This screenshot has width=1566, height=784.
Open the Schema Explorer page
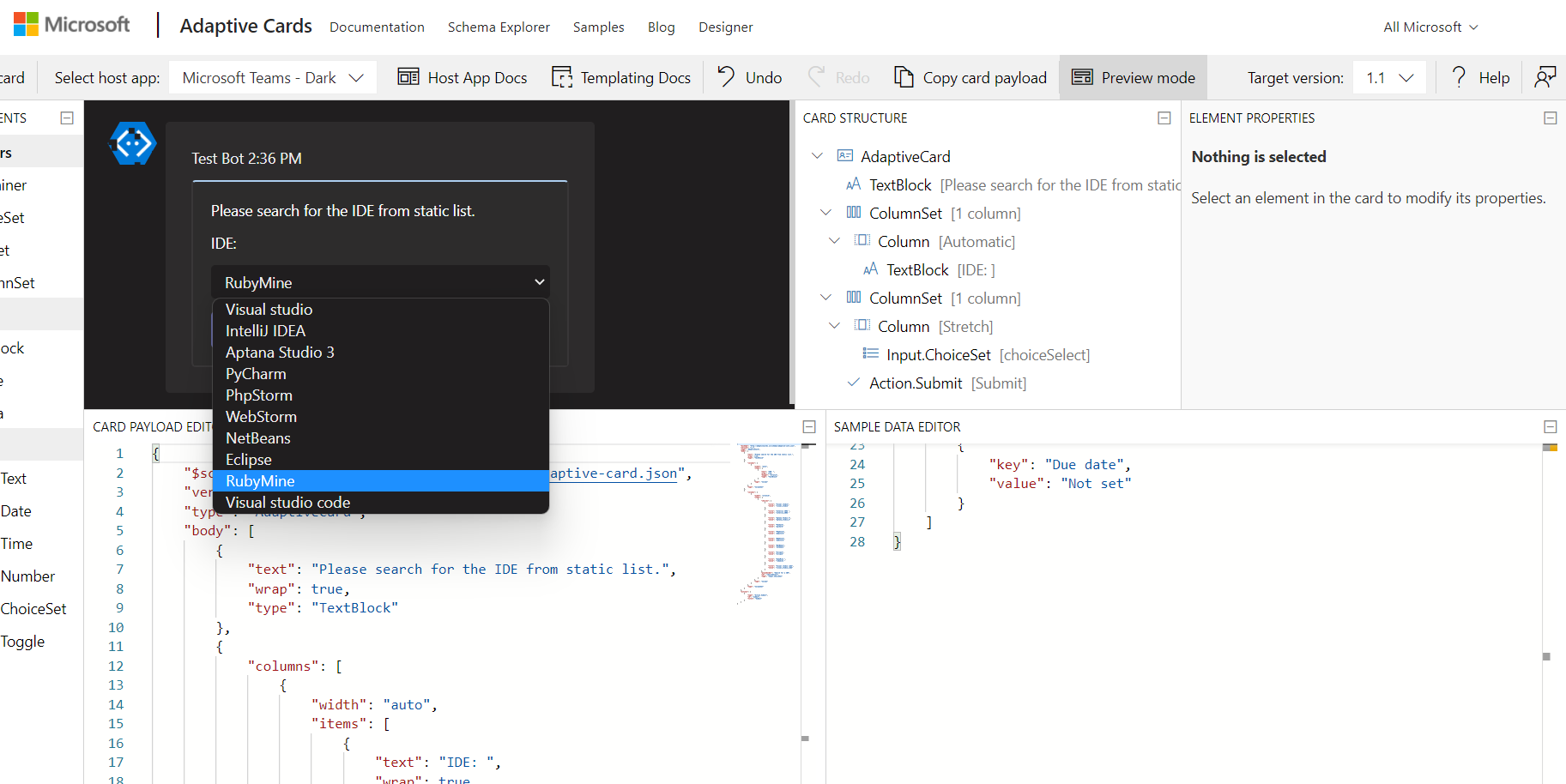499,27
